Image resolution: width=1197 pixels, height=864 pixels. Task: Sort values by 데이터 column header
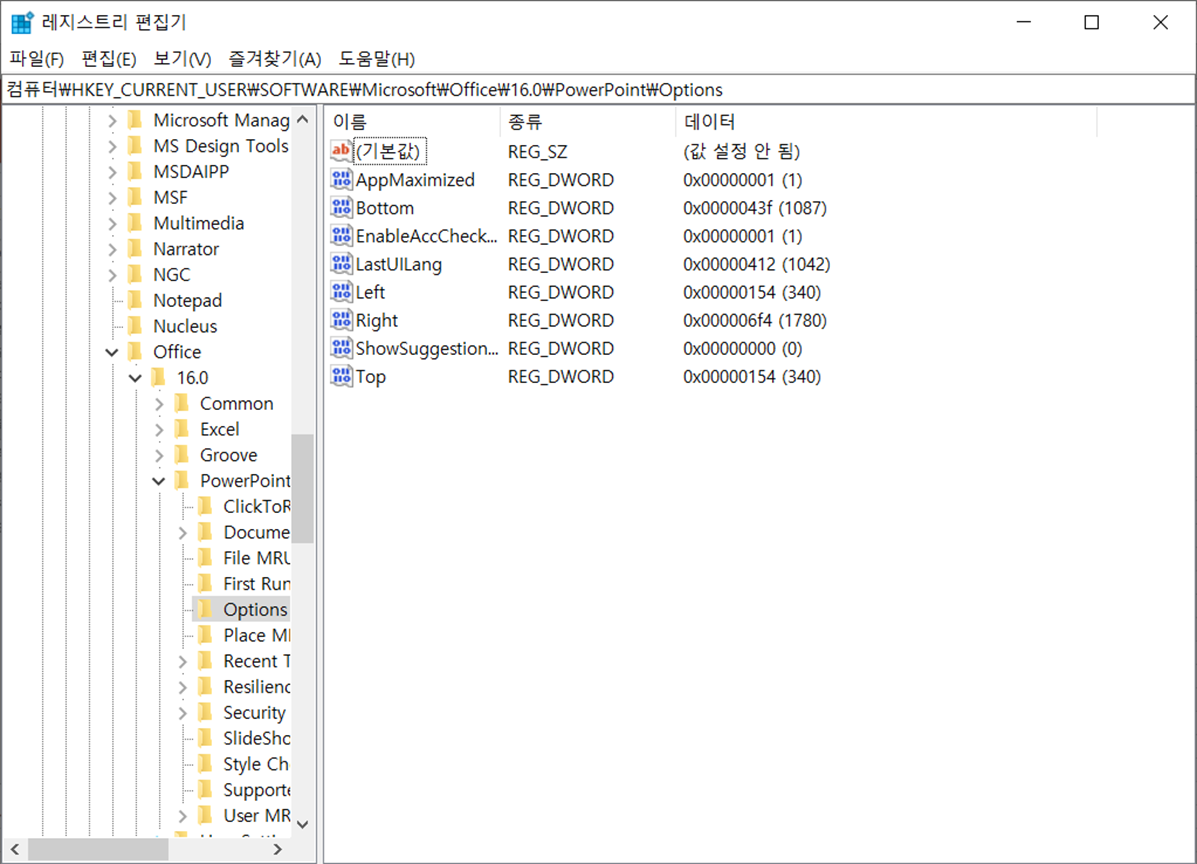click(x=886, y=121)
